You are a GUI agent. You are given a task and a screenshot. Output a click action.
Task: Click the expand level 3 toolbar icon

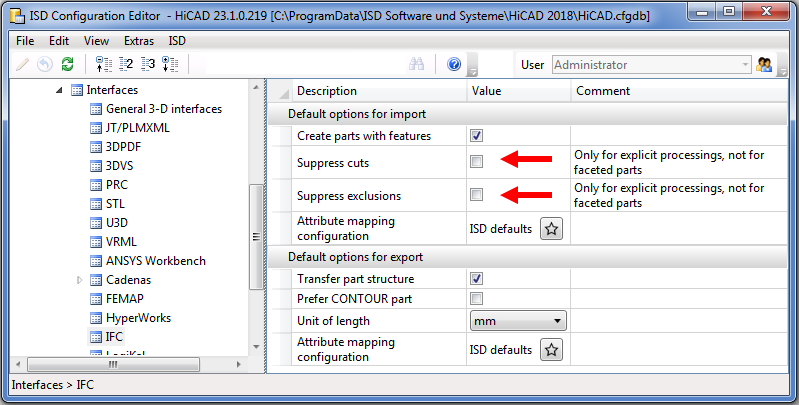click(x=148, y=65)
